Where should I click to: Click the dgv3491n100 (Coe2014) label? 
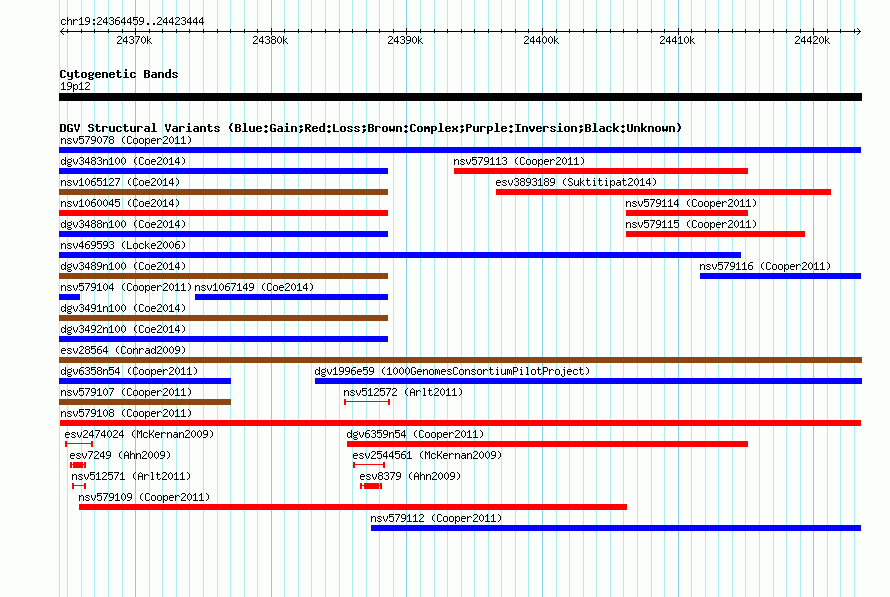(x=123, y=308)
